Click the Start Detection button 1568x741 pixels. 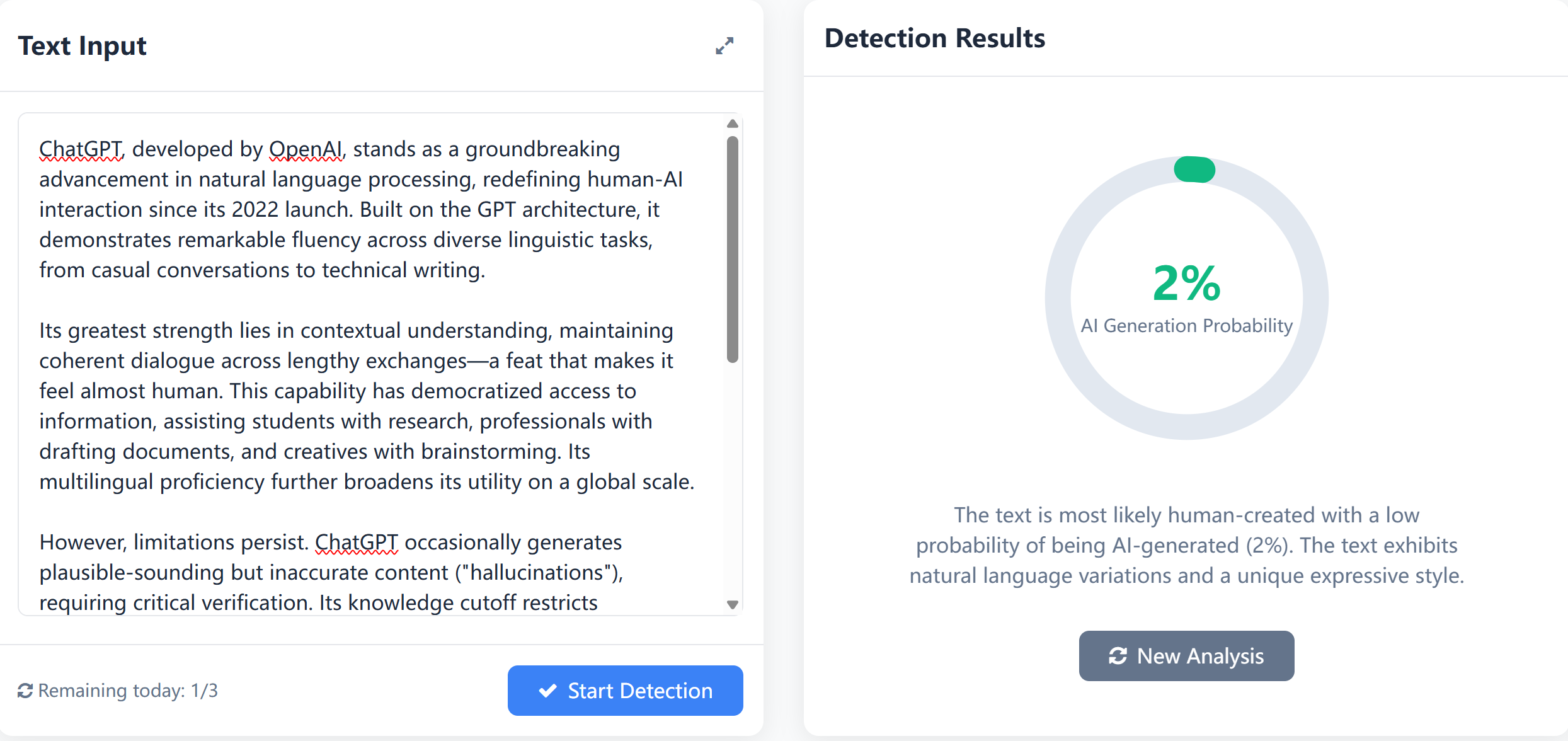pos(625,691)
